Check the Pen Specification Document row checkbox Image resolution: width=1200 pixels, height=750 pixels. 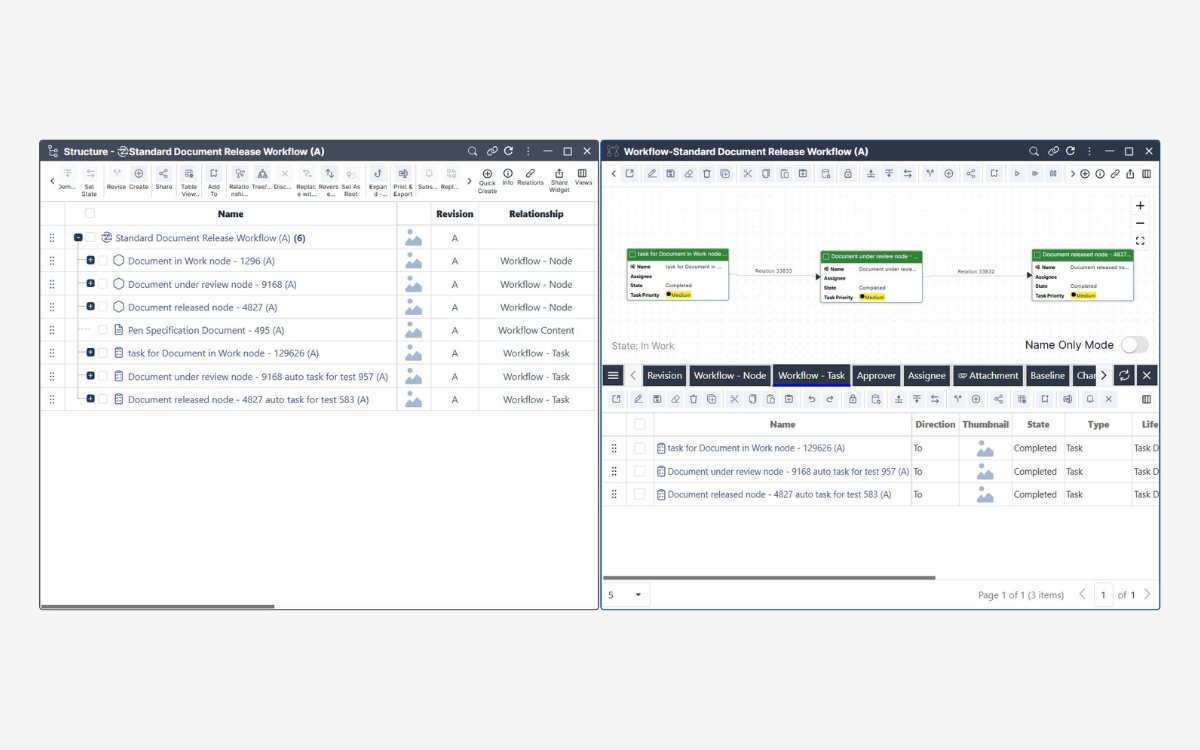(103, 330)
